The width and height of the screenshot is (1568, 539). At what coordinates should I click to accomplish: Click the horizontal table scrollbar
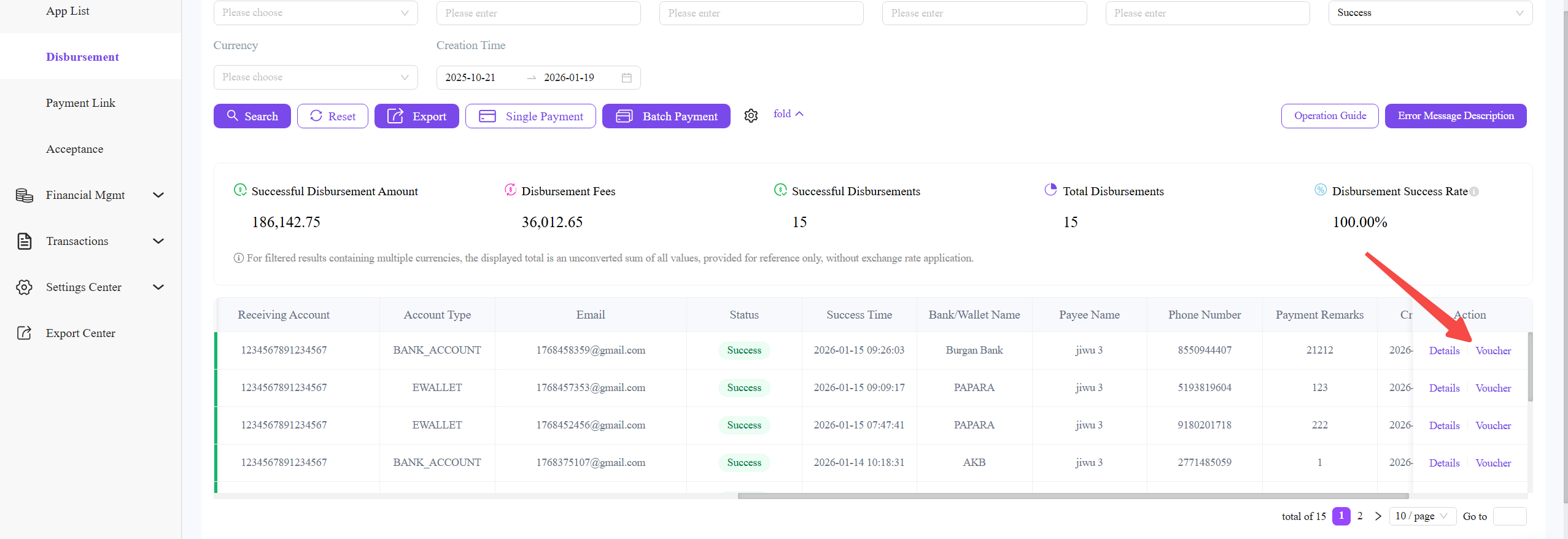(x=1073, y=496)
